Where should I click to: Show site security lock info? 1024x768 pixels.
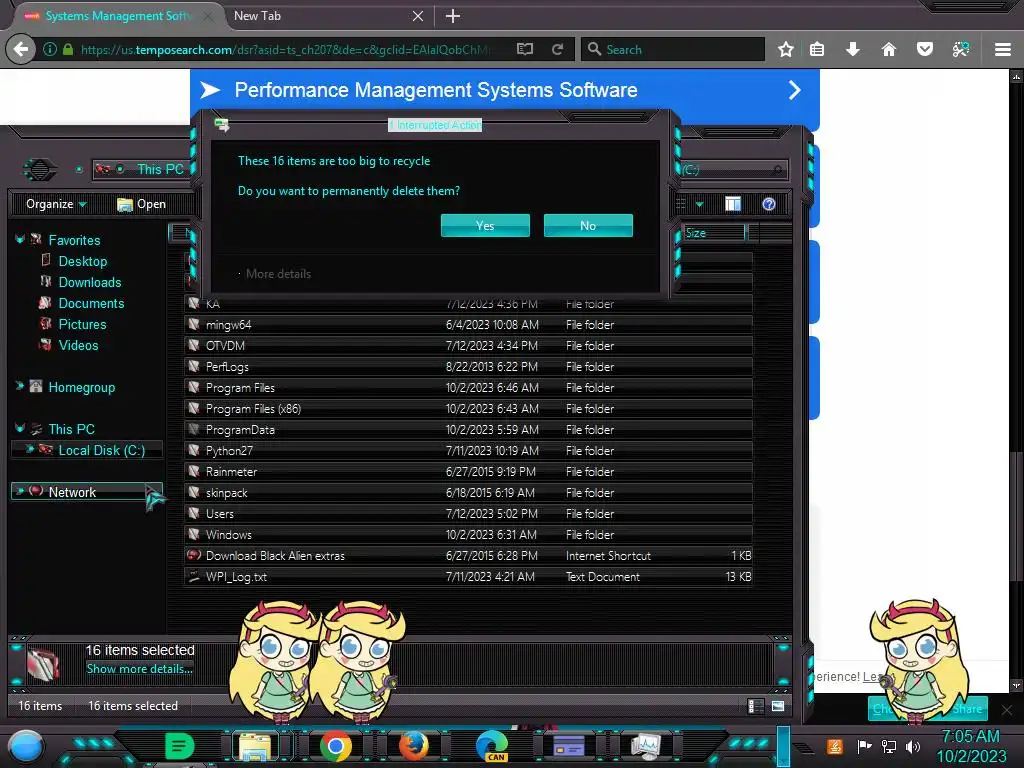pyautogui.click(x=67, y=49)
